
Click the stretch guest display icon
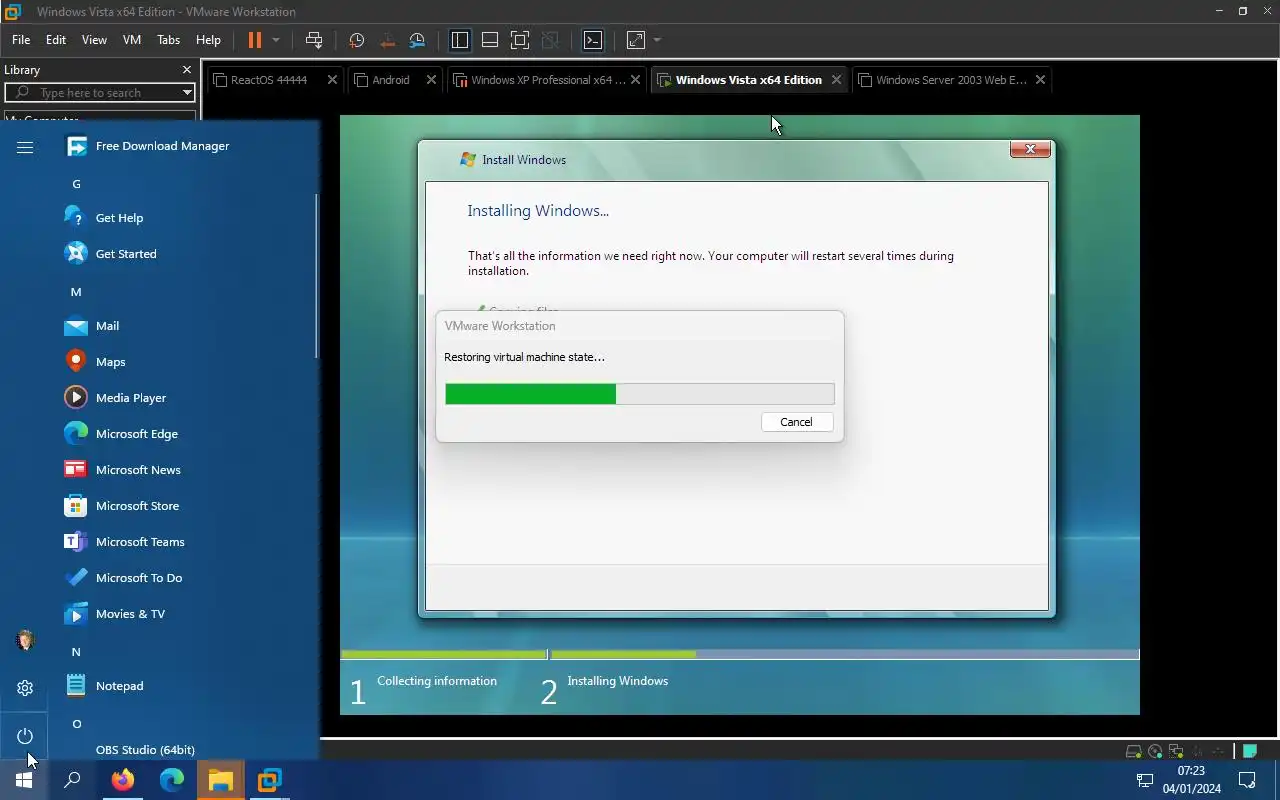[x=636, y=40]
